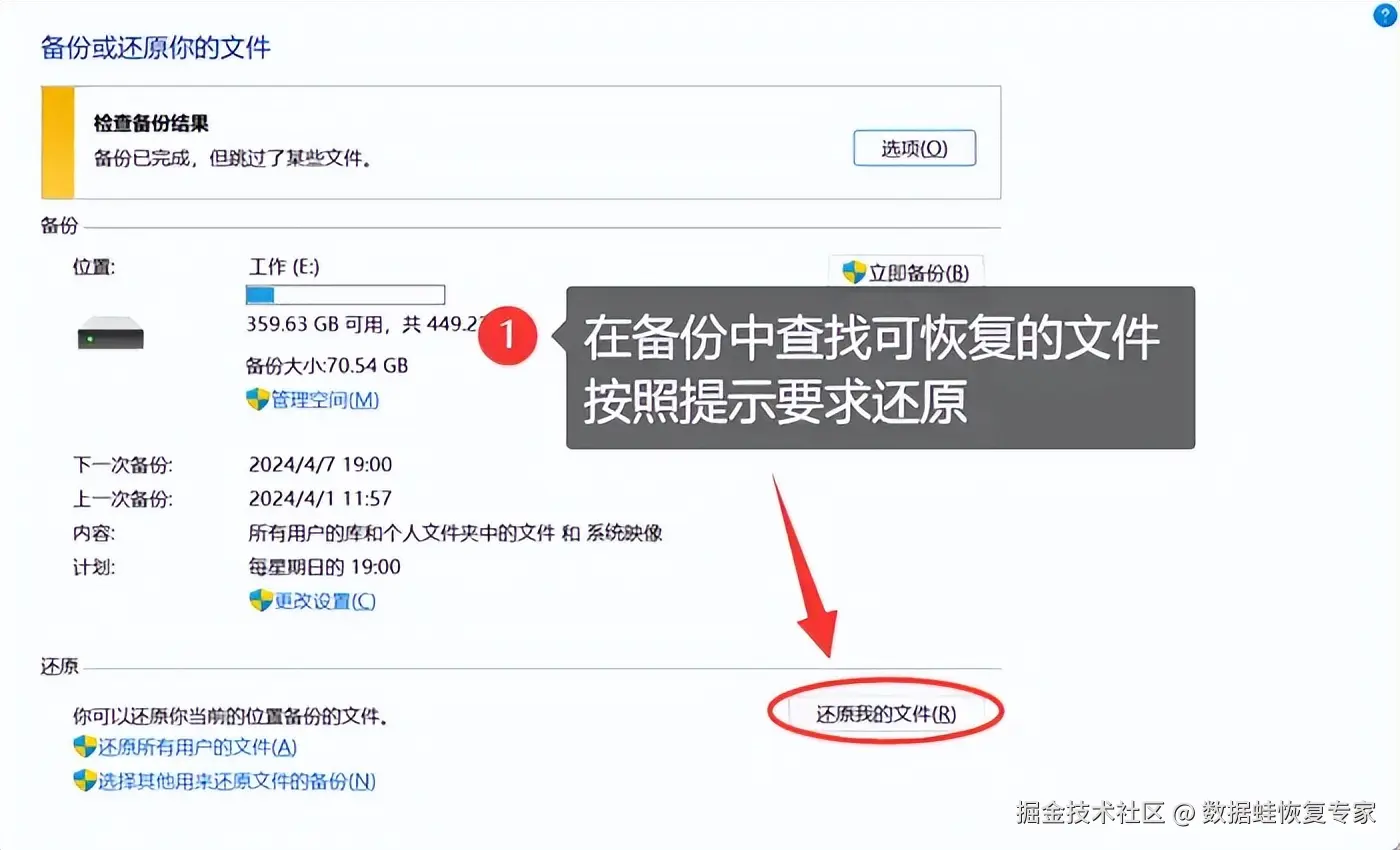Image resolution: width=1400 pixels, height=850 pixels.
Task: Click the backup drive icon under 位置
Action: pos(111,332)
